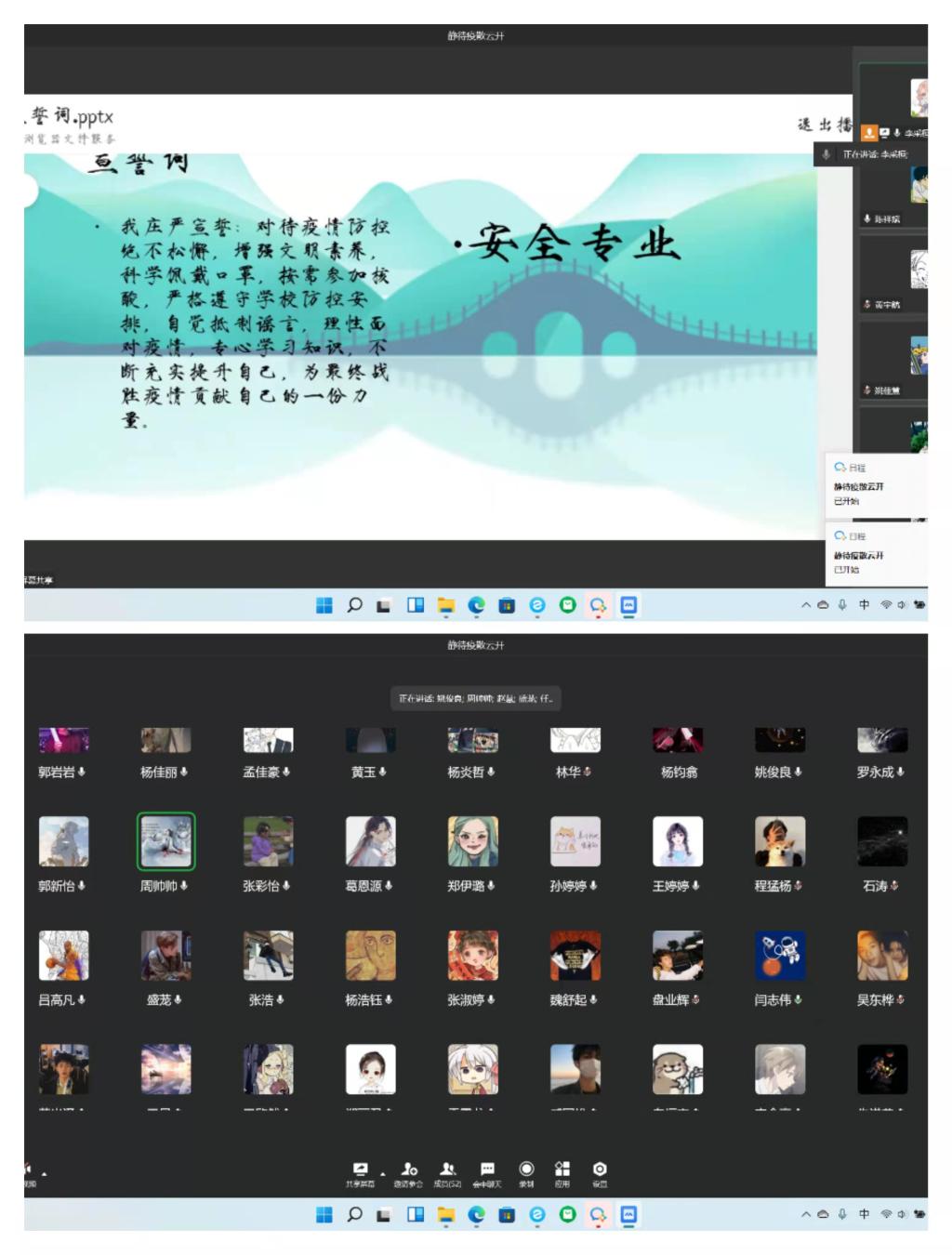952x1255 pixels.
Task: Click the Share Screen icon in meeting toolbar
Action: tap(360, 1171)
